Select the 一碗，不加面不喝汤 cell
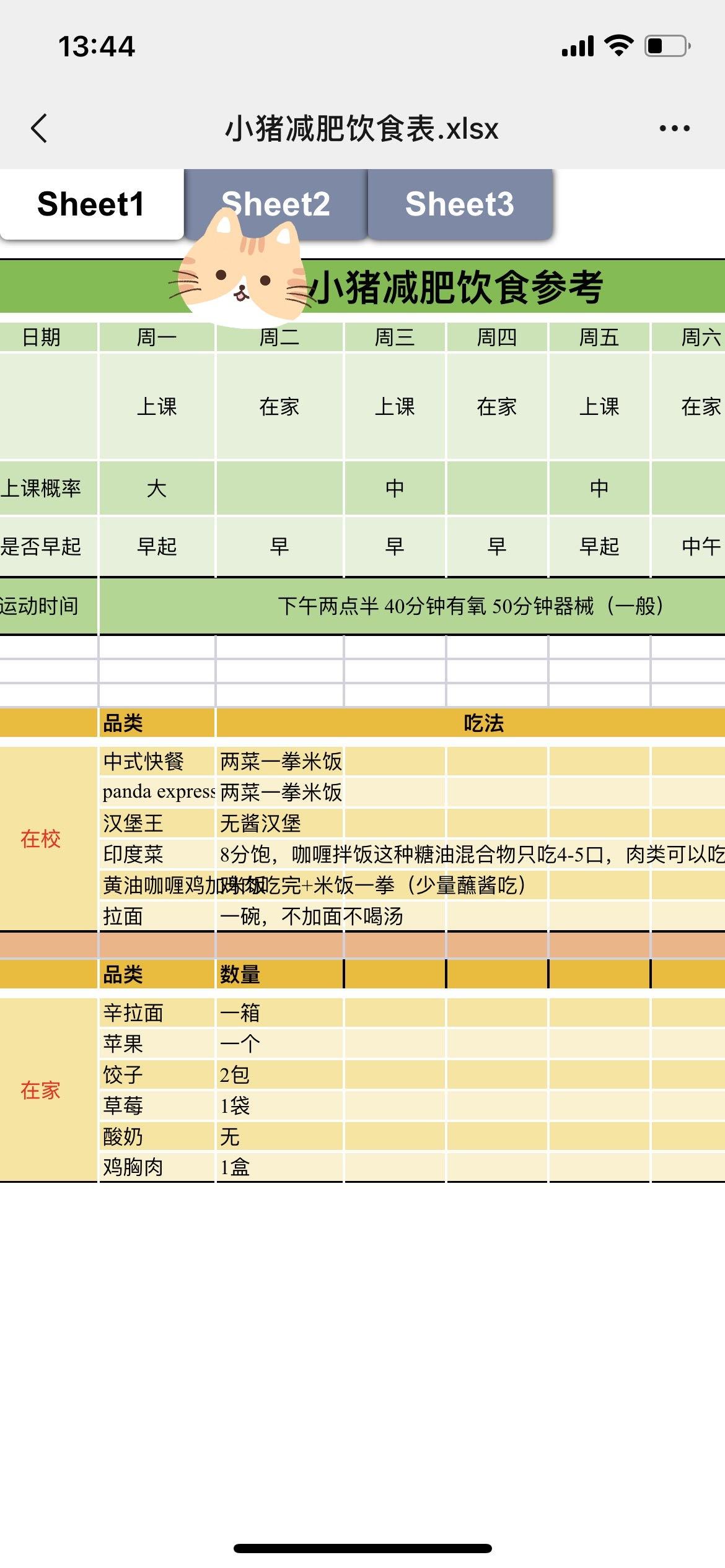 (312, 916)
